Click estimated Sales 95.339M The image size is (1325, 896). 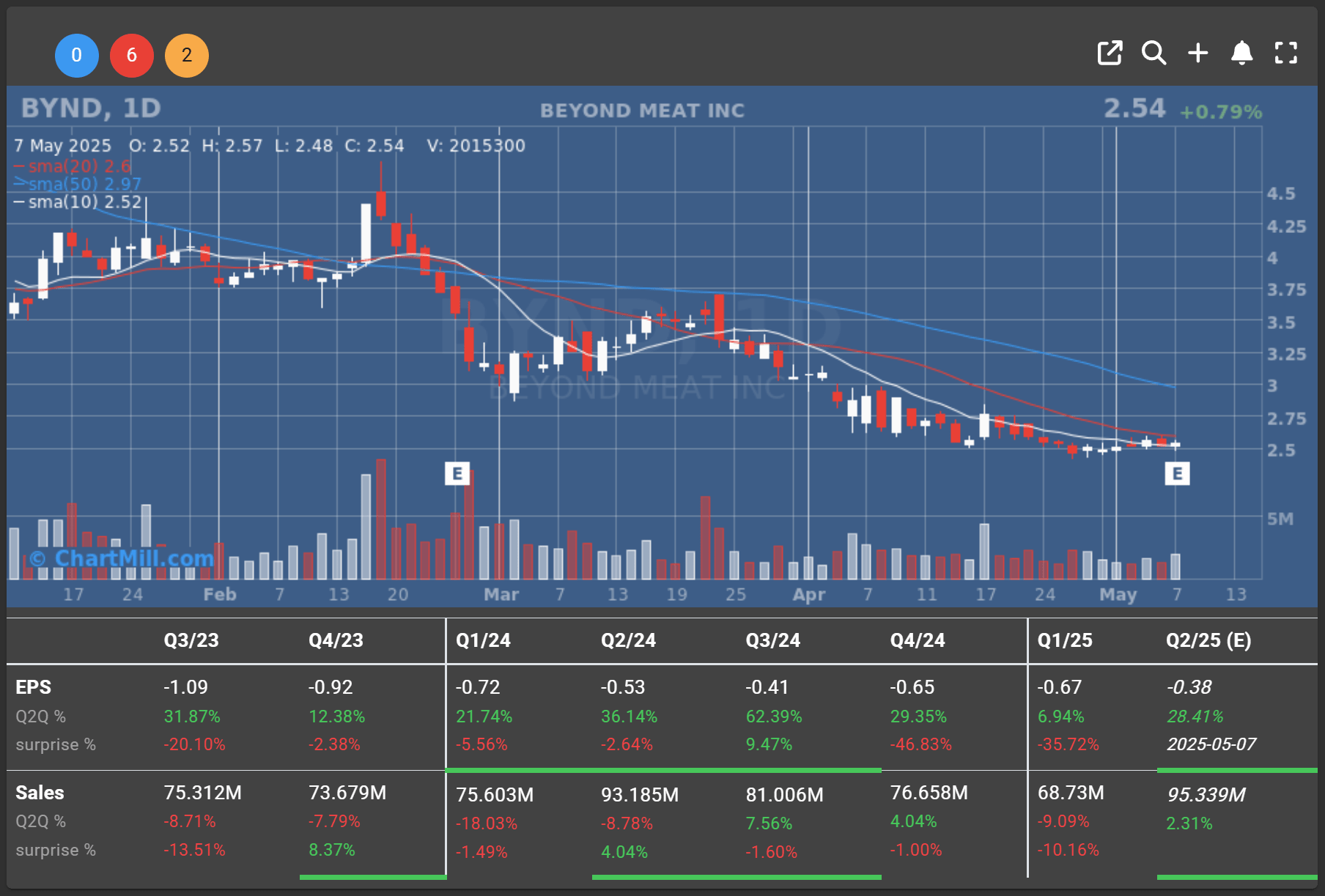click(1206, 795)
